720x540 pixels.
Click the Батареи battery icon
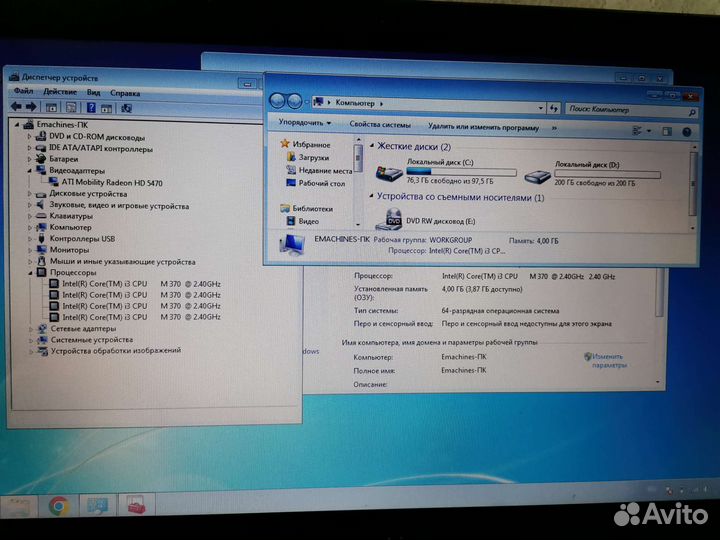[x=41, y=159]
